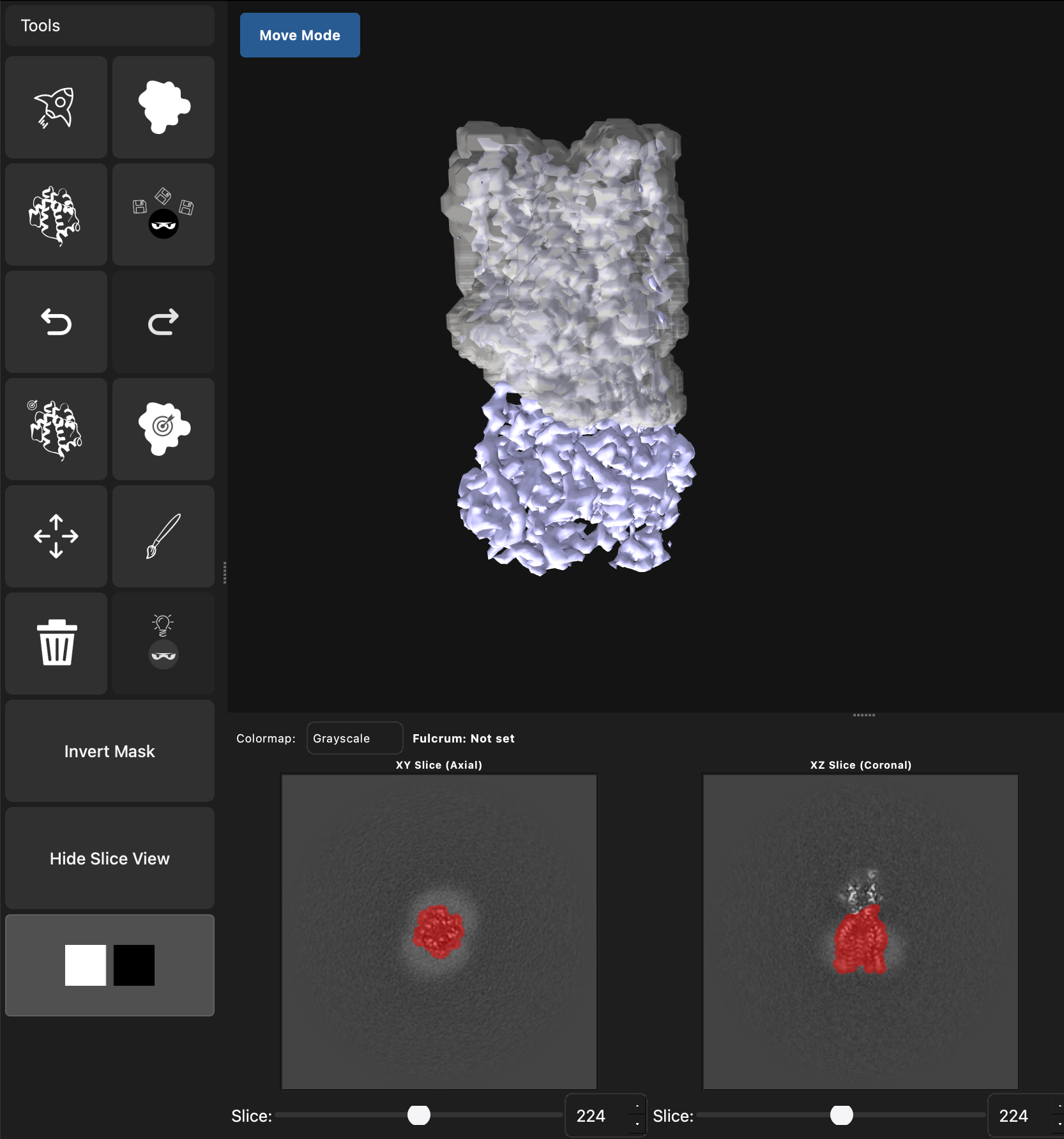Pick the white color swatch
The image size is (1064, 1139).
tap(86, 965)
